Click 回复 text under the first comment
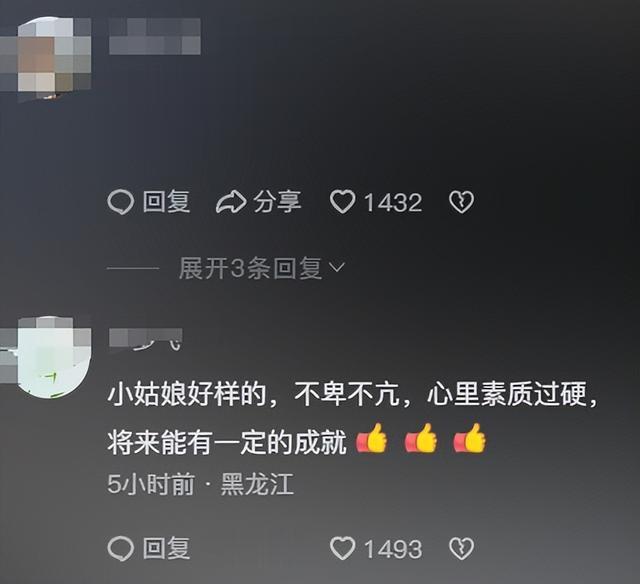 click(x=167, y=202)
